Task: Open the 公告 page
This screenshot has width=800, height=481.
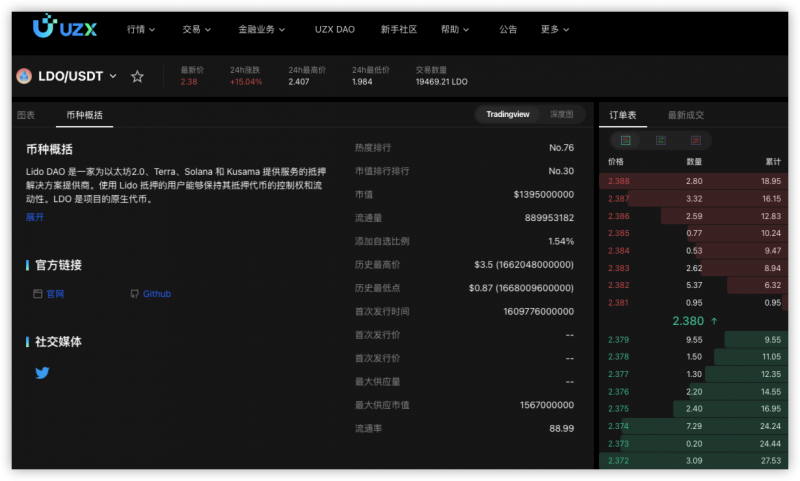Action: click(508, 30)
